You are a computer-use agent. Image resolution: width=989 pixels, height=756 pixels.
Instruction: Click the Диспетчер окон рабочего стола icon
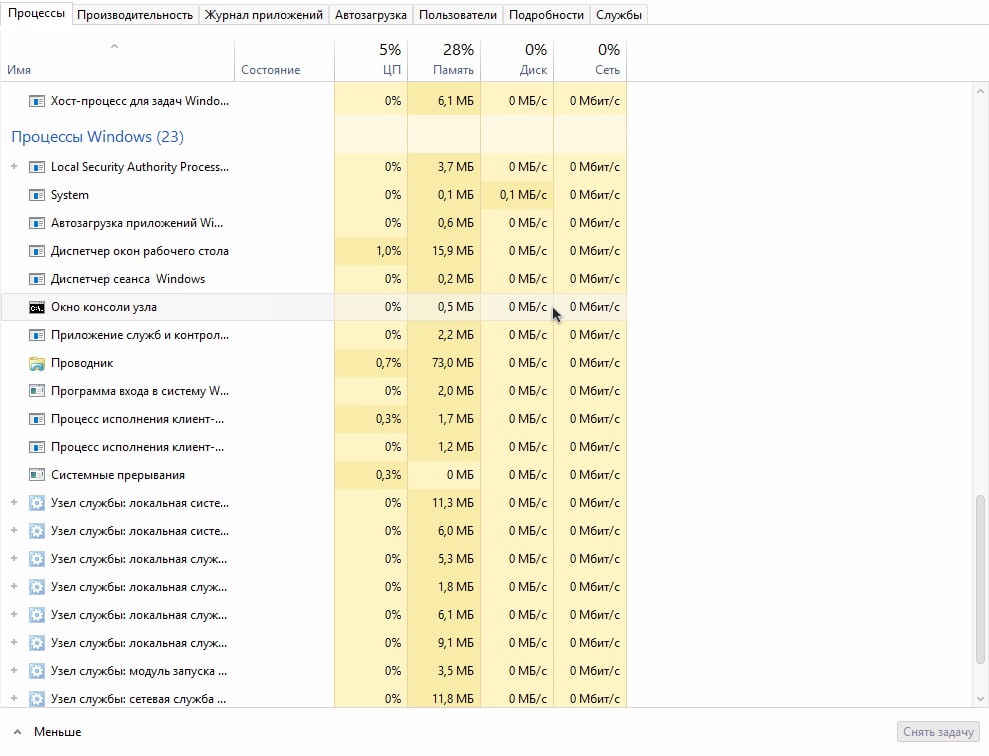pyautogui.click(x=37, y=251)
